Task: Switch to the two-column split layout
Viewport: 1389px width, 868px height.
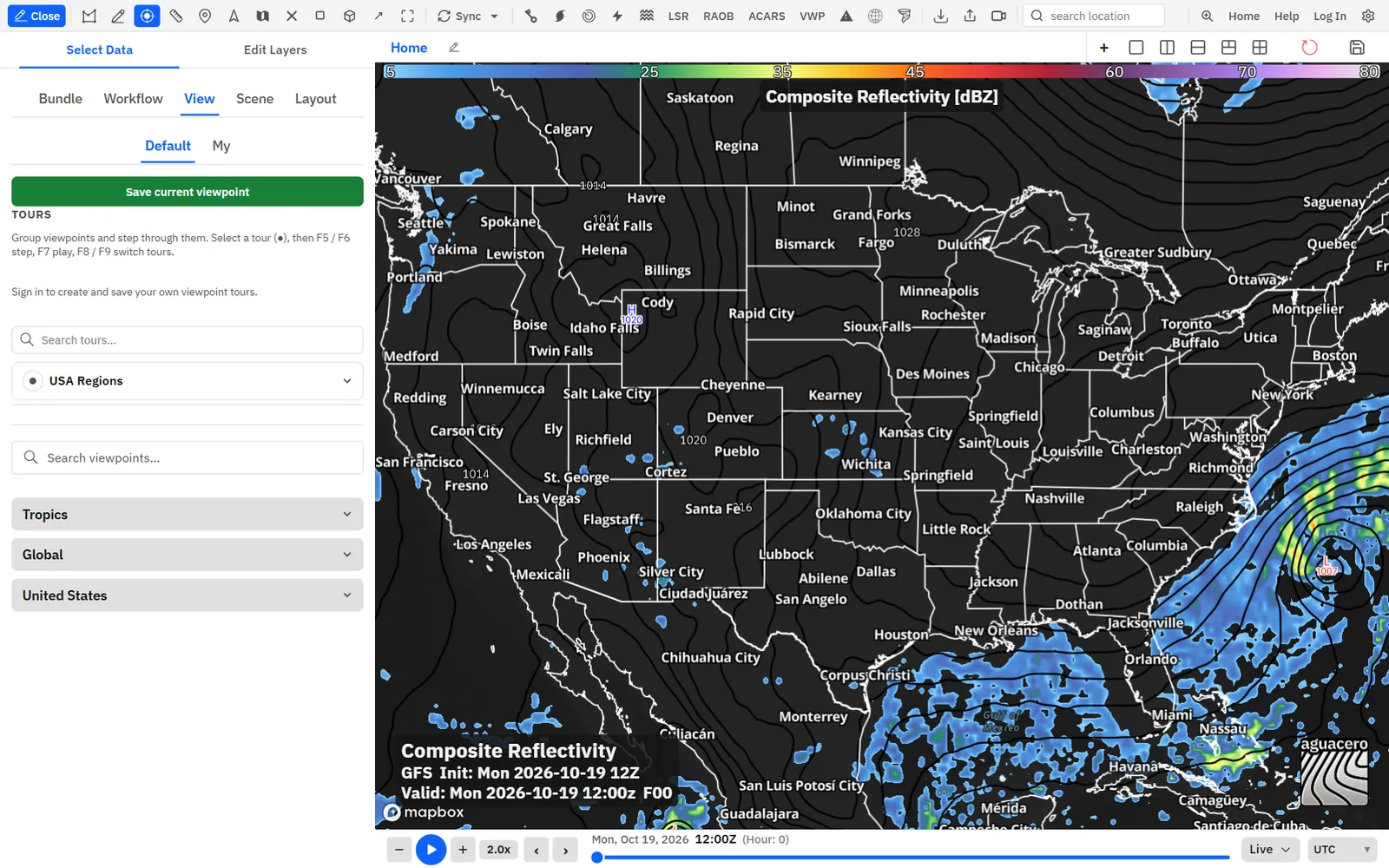Action: click(x=1167, y=47)
